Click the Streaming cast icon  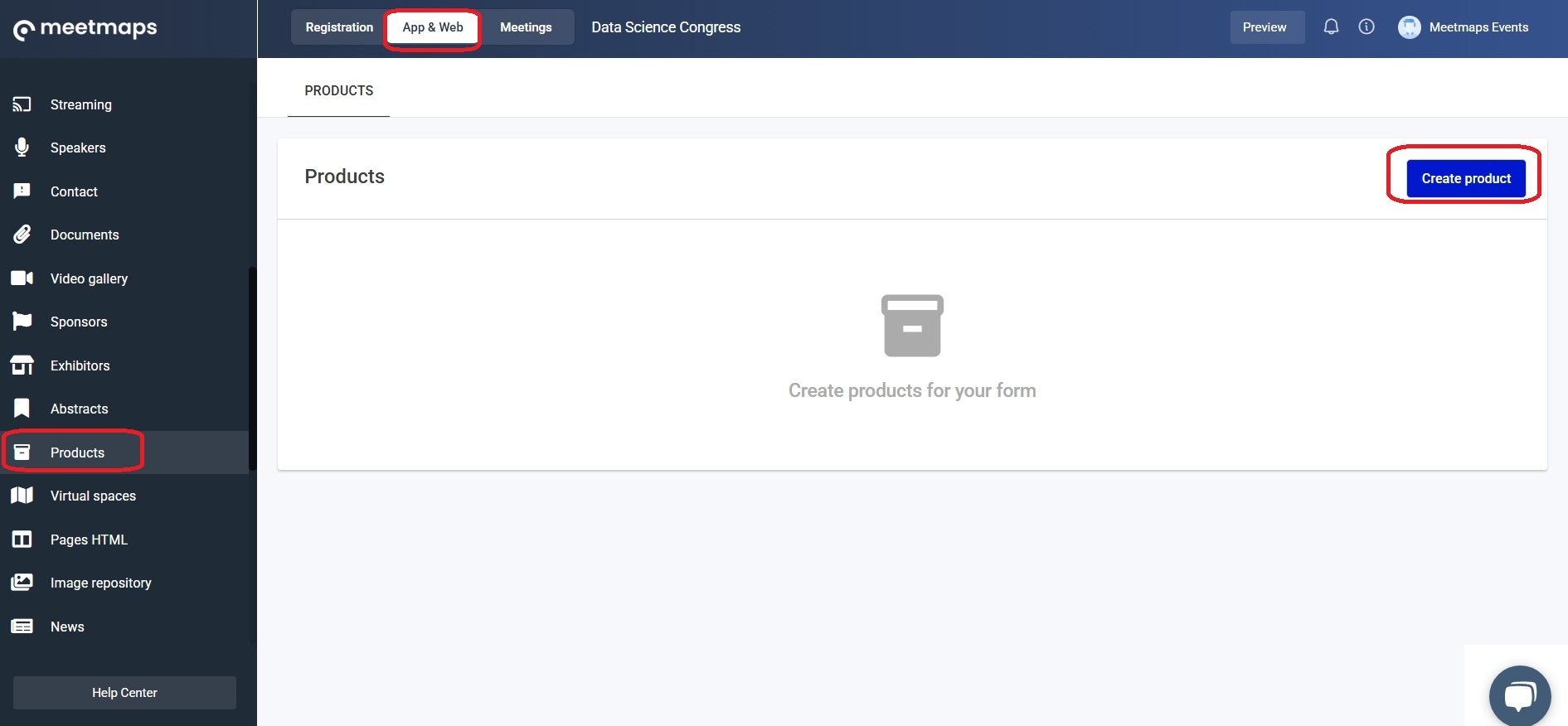22,104
